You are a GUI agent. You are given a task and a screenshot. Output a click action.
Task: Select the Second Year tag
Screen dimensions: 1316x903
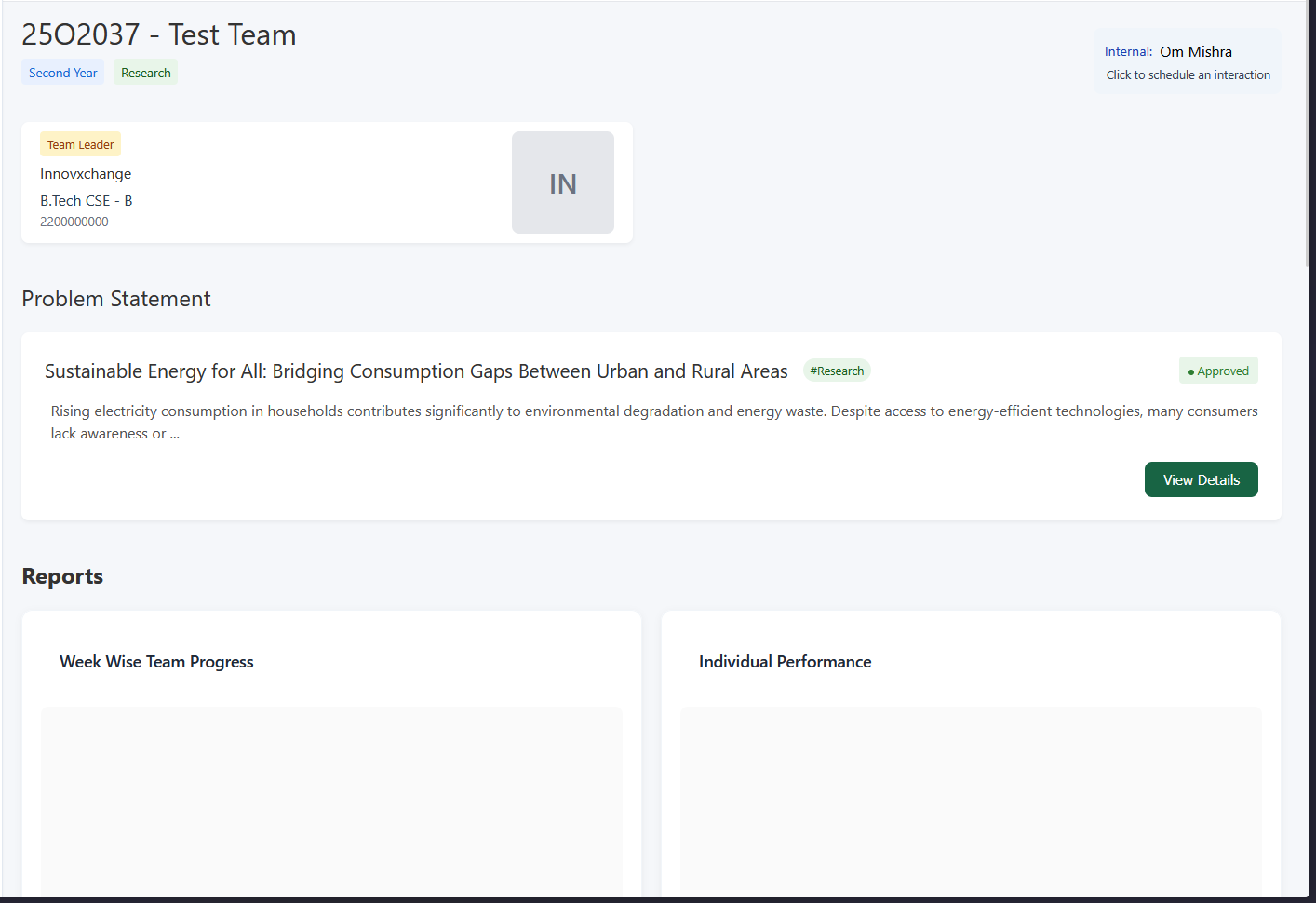pyautogui.click(x=62, y=73)
